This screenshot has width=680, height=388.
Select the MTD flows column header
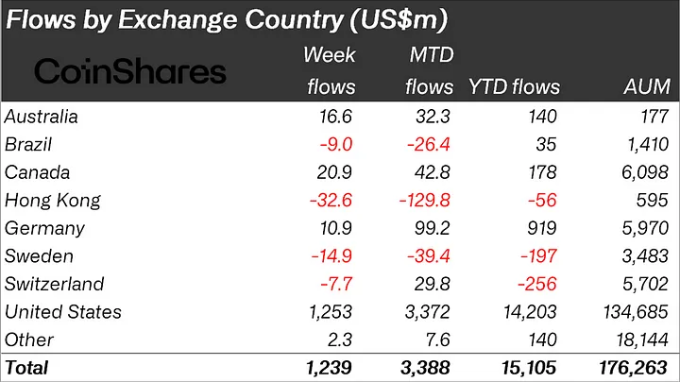point(429,71)
